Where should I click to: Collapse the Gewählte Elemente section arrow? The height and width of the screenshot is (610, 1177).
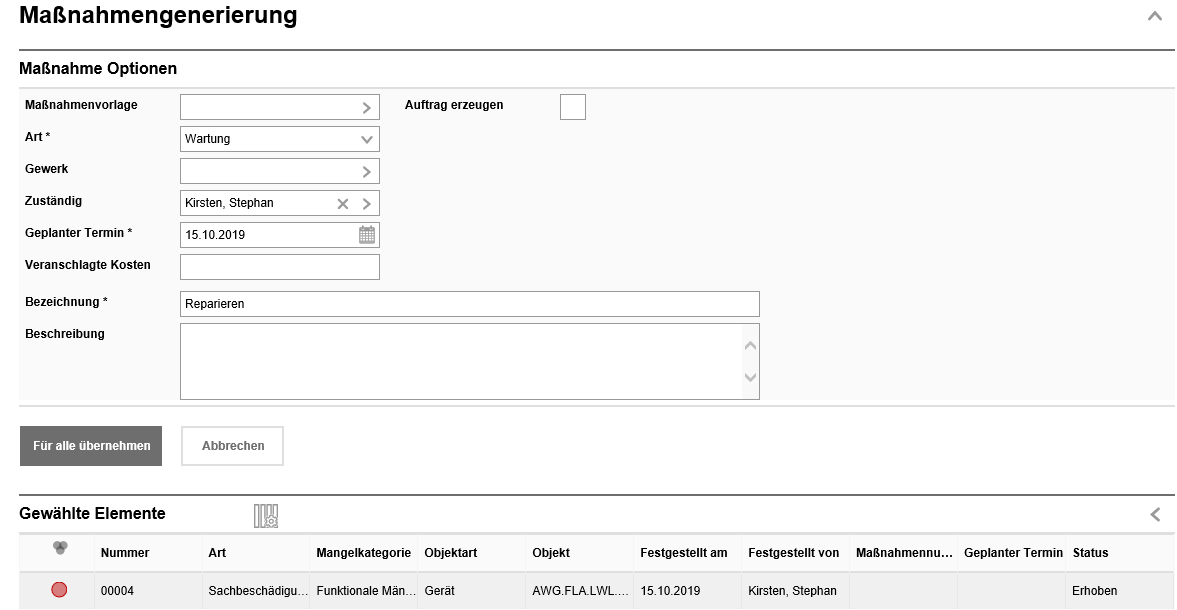[x=1155, y=514]
